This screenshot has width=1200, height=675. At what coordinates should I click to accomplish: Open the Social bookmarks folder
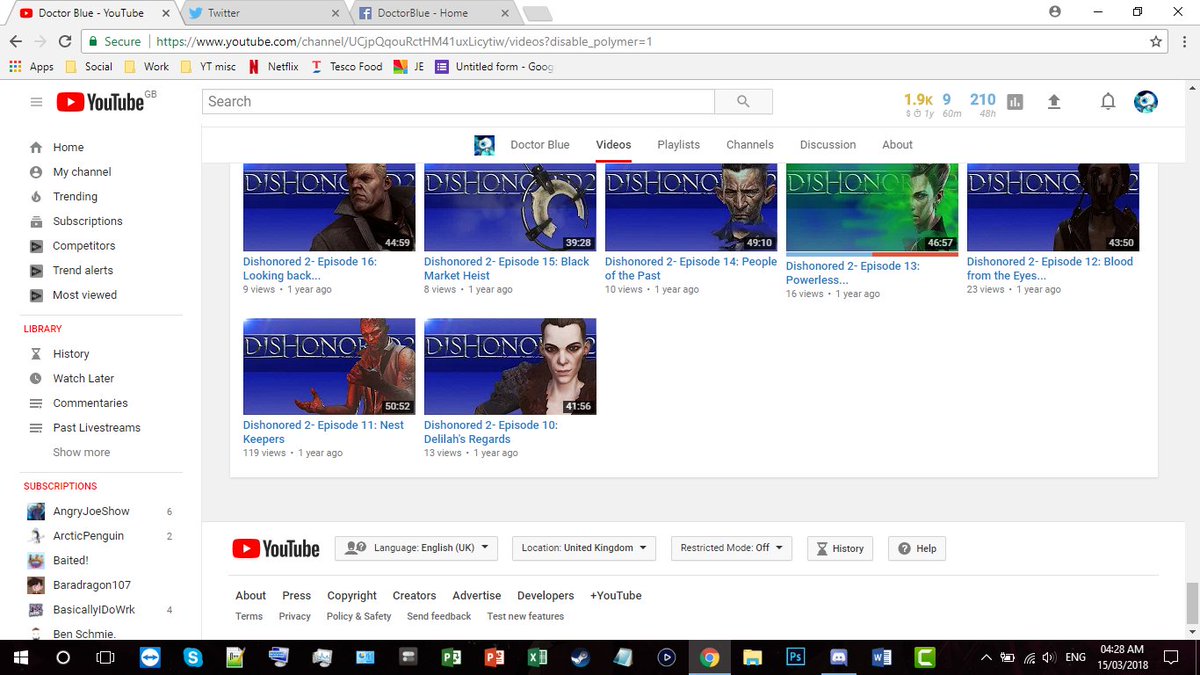(x=88, y=67)
